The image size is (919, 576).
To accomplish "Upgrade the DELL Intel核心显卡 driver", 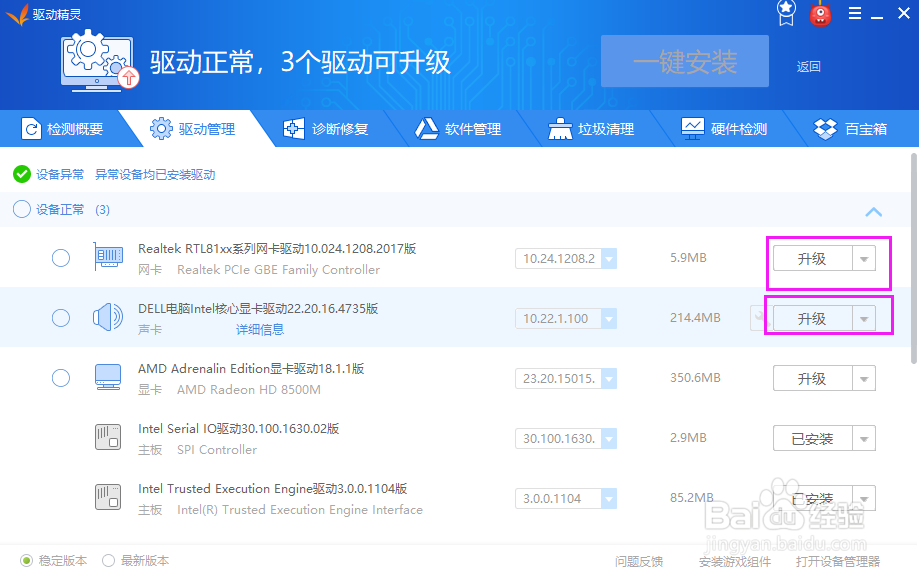I will click(812, 319).
